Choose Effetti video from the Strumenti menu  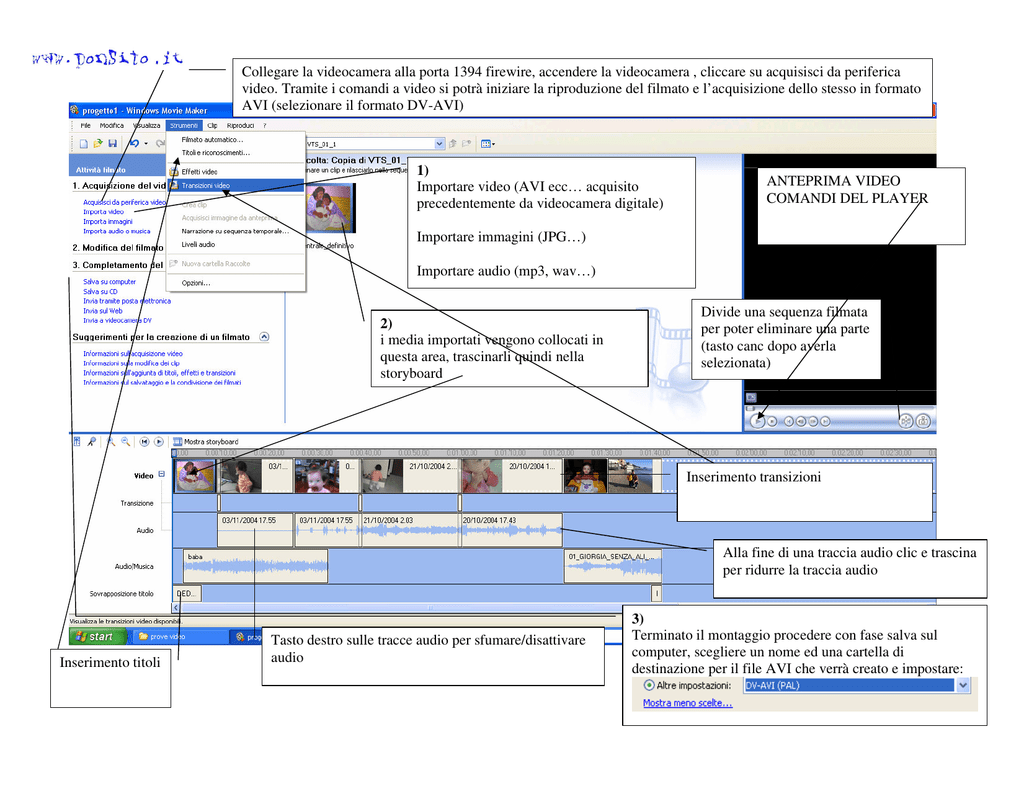click(236, 172)
